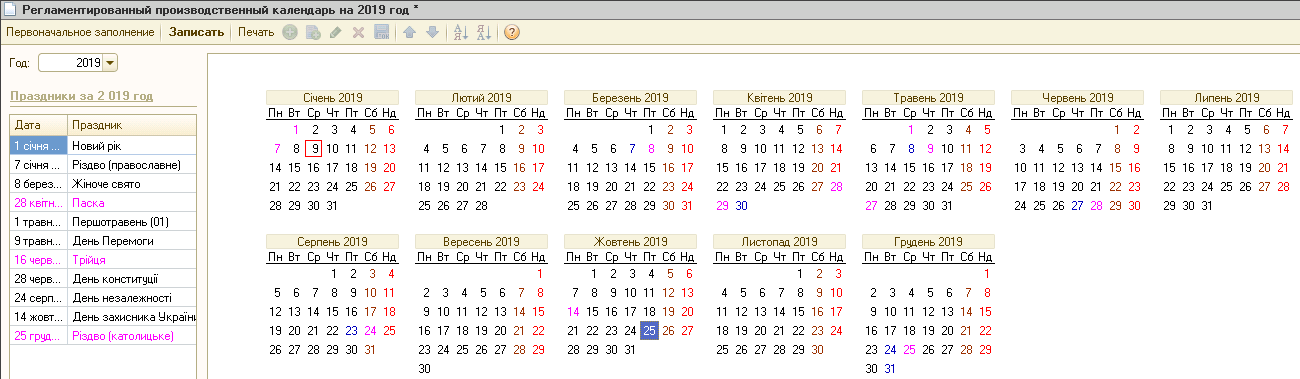Click the Листопад 2019 month header
Screen dimensions: 1300x379
pyautogui.click(x=779, y=242)
